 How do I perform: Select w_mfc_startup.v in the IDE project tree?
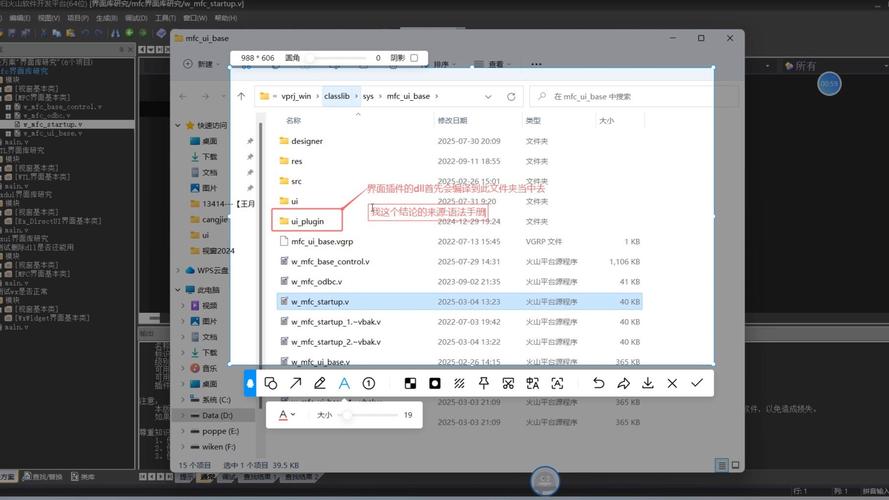[x=52, y=124]
